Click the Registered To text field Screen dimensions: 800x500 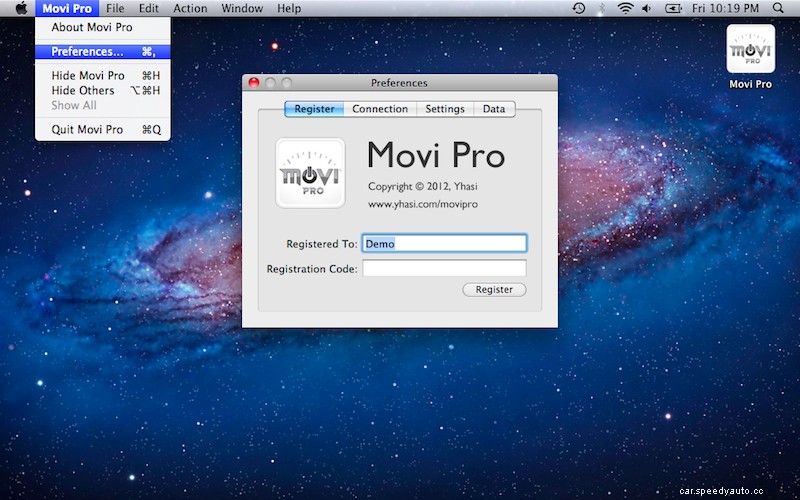(444, 243)
